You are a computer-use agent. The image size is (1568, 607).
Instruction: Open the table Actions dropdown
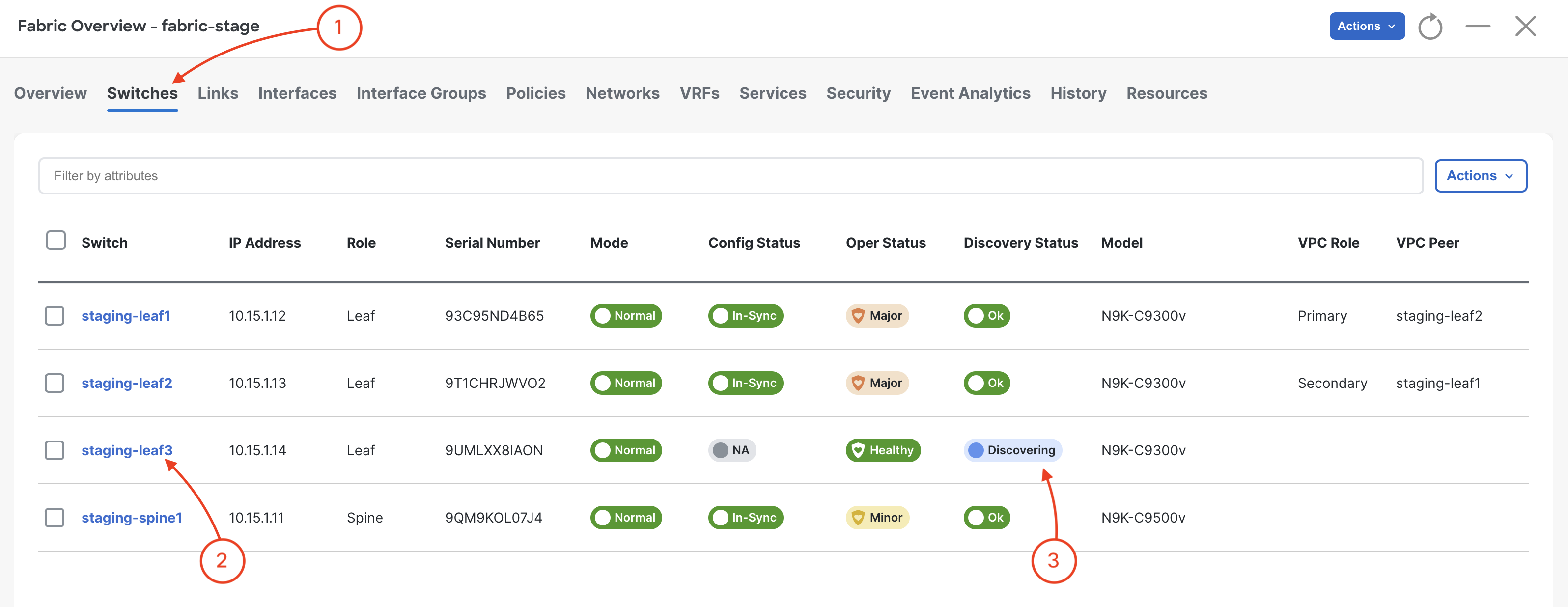click(1481, 176)
